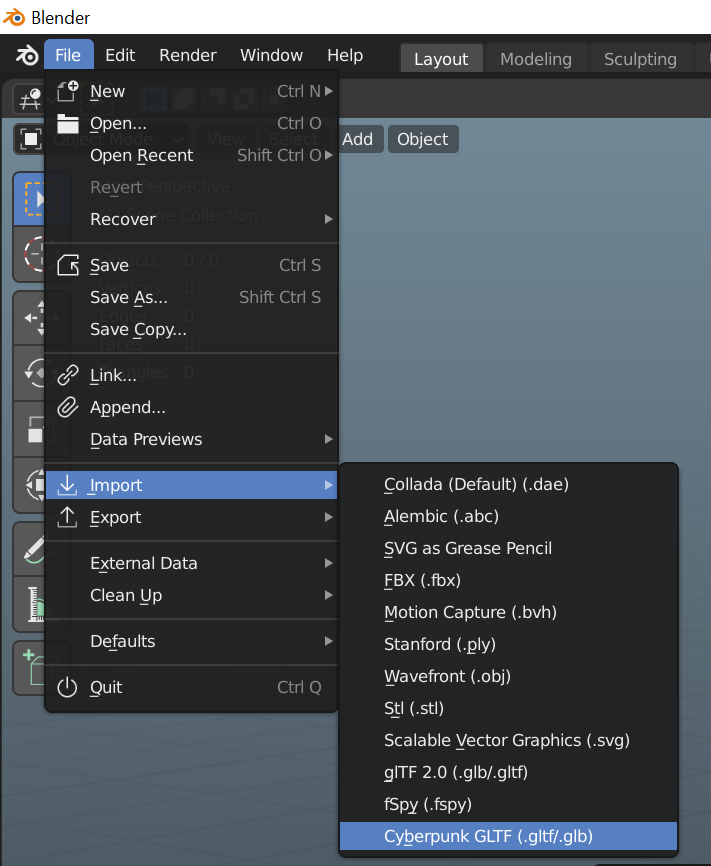Click the editor type icon in header
The width and height of the screenshot is (711, 866).
point(30,99)
